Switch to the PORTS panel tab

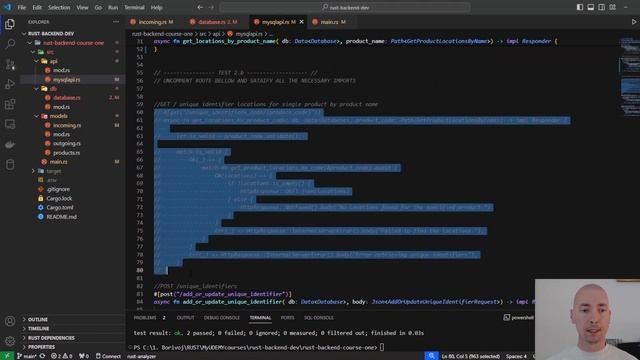coord(287,318)
